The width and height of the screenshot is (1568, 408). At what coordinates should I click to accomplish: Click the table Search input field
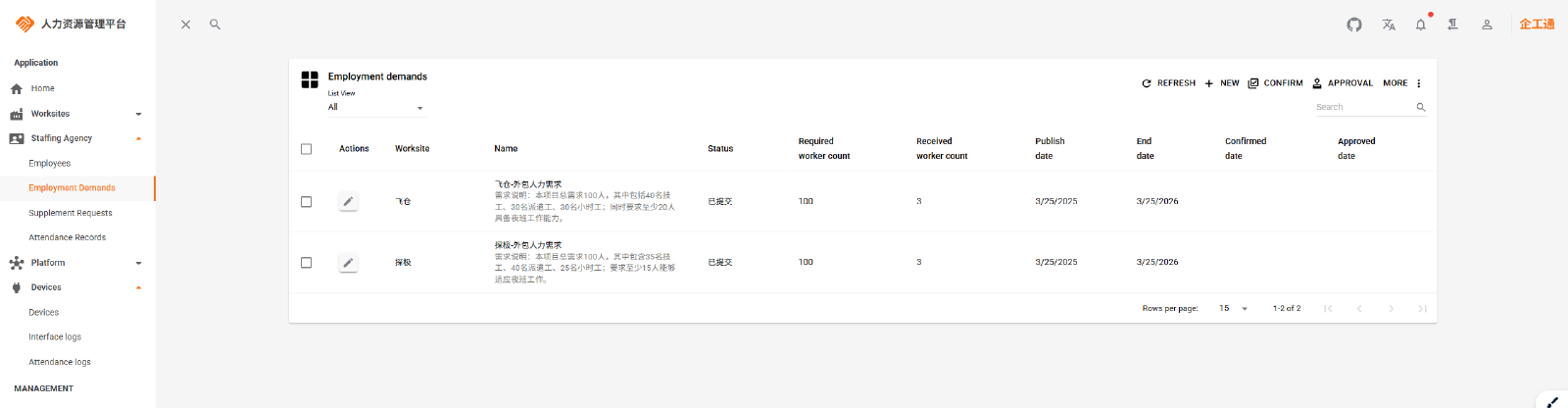click(x=1362, y=107)
